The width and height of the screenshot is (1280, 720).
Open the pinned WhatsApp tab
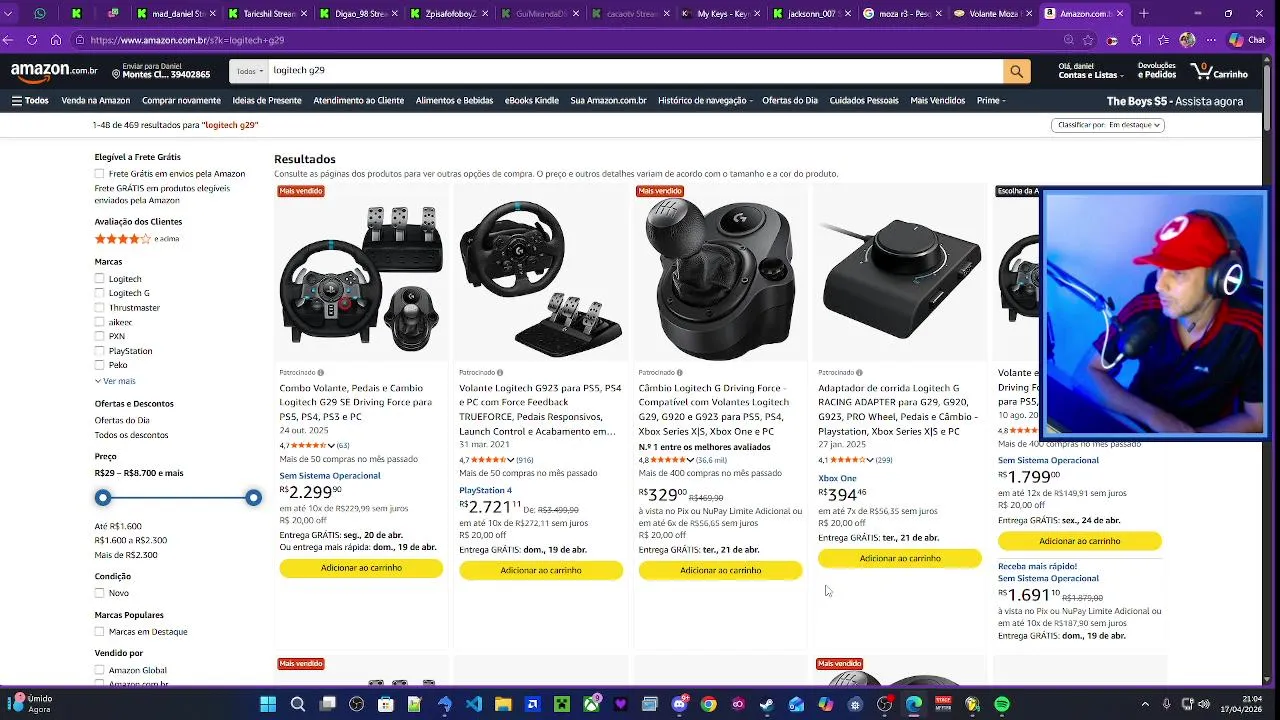click(x=40, y=14)
